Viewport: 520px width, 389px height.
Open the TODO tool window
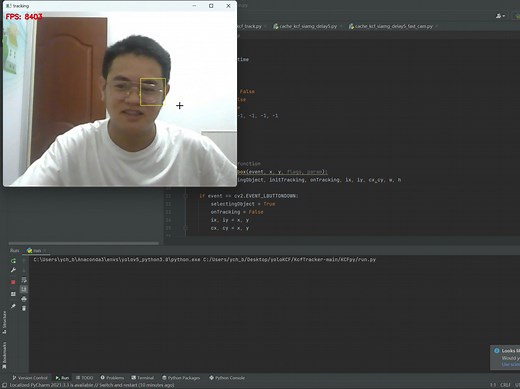pos(85,378)
